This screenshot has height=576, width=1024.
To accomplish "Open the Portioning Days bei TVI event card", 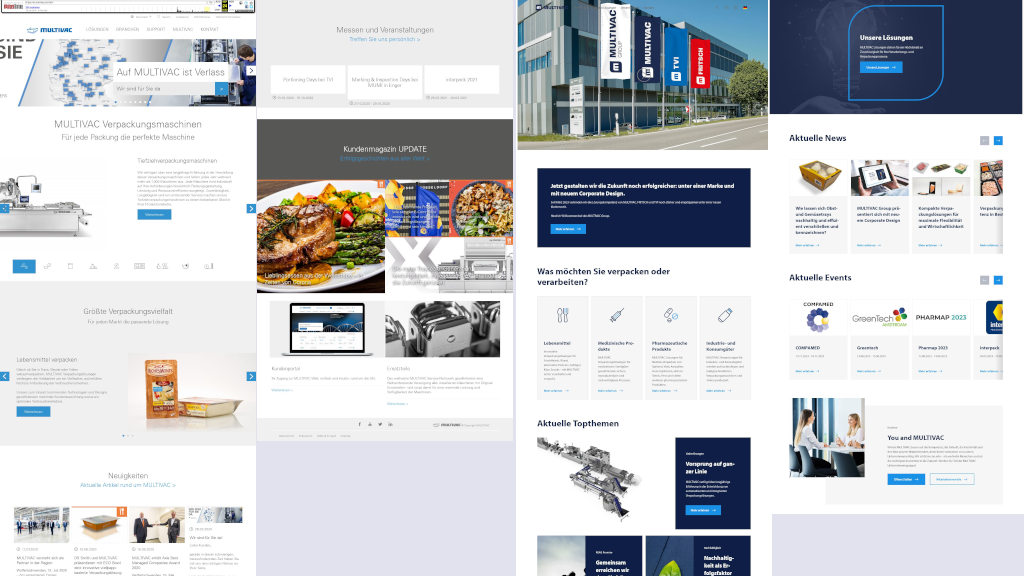I will pos(308,80).
